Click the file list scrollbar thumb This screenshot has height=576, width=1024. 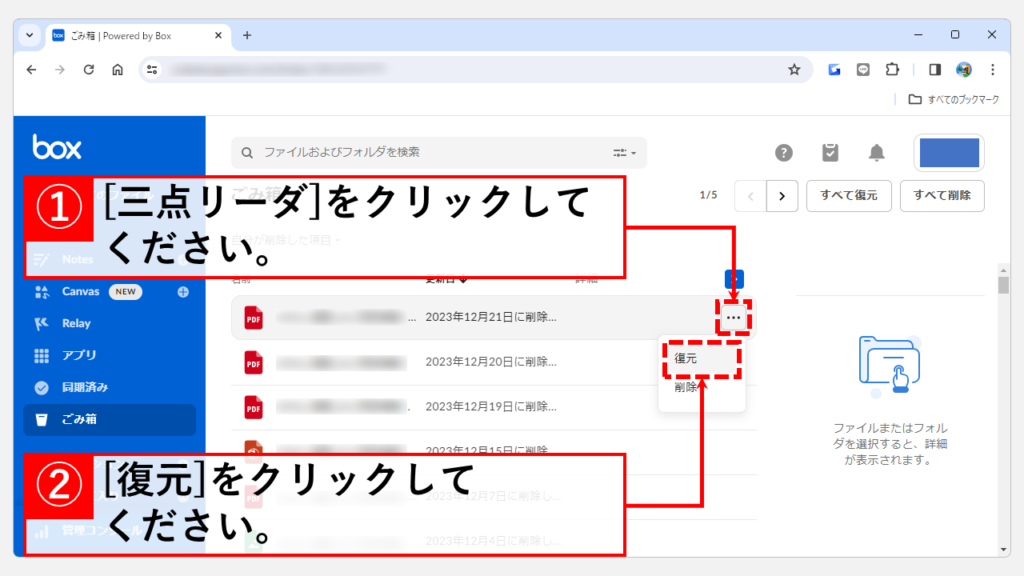pos(1004,285)
